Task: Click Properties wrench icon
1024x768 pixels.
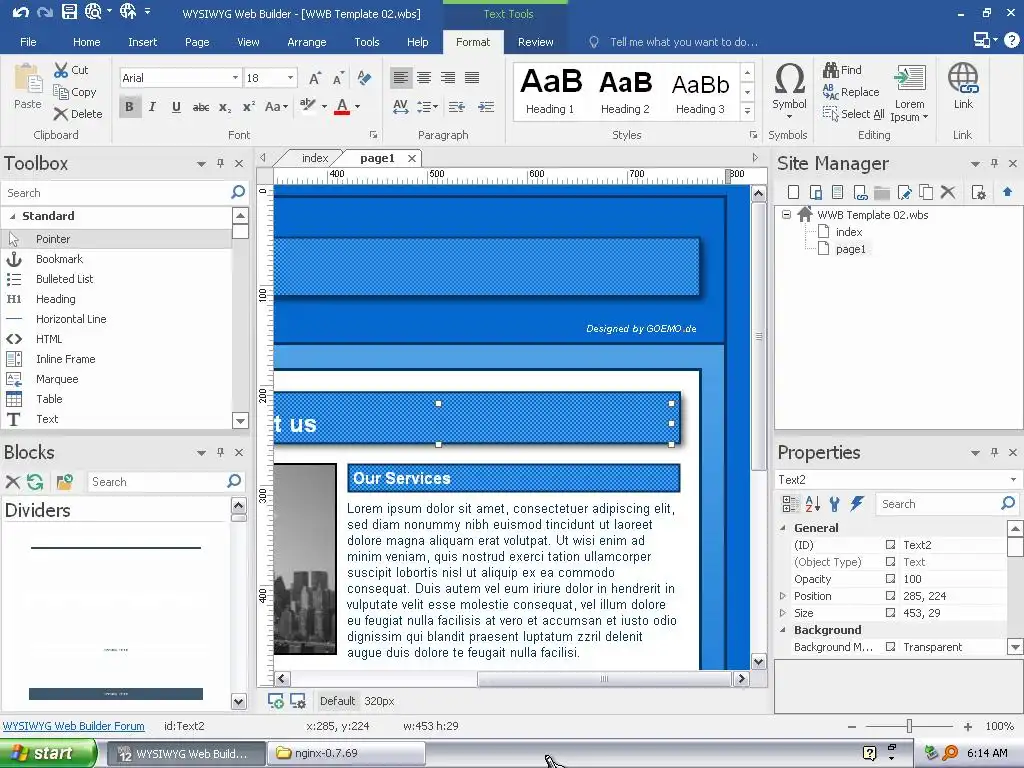Action: point(835,504)
